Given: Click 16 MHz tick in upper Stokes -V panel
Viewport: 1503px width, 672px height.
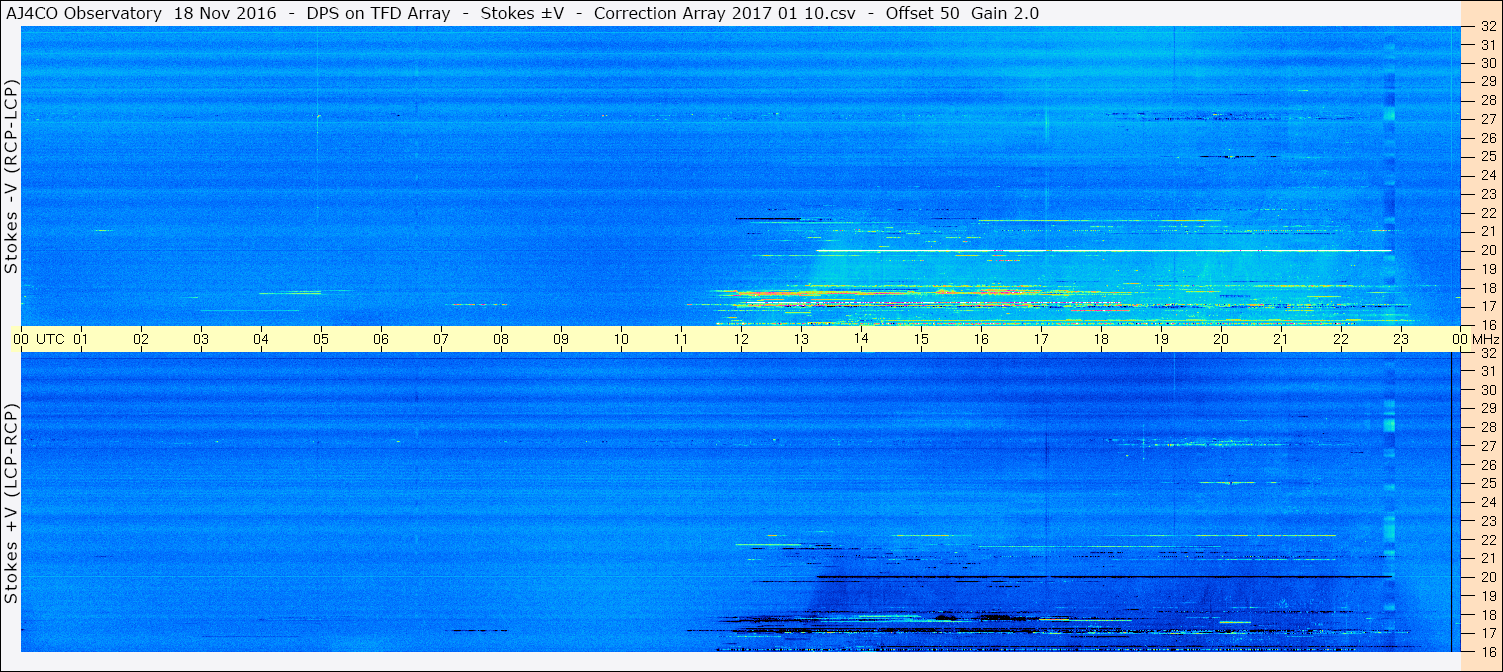Looking at the screenshot, I should (x=1488, y=324).
